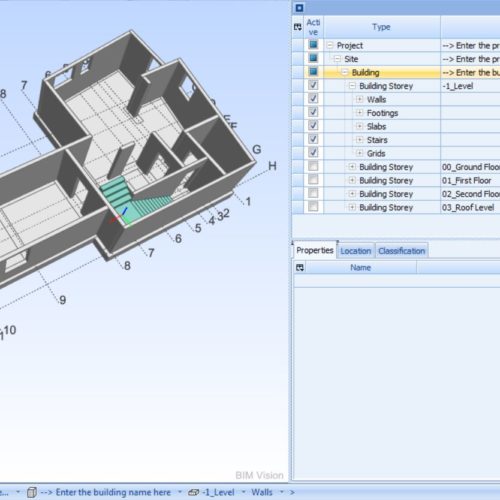500x500 pixels.
Task: Click the Type column header
Action: tap(382, 27)
